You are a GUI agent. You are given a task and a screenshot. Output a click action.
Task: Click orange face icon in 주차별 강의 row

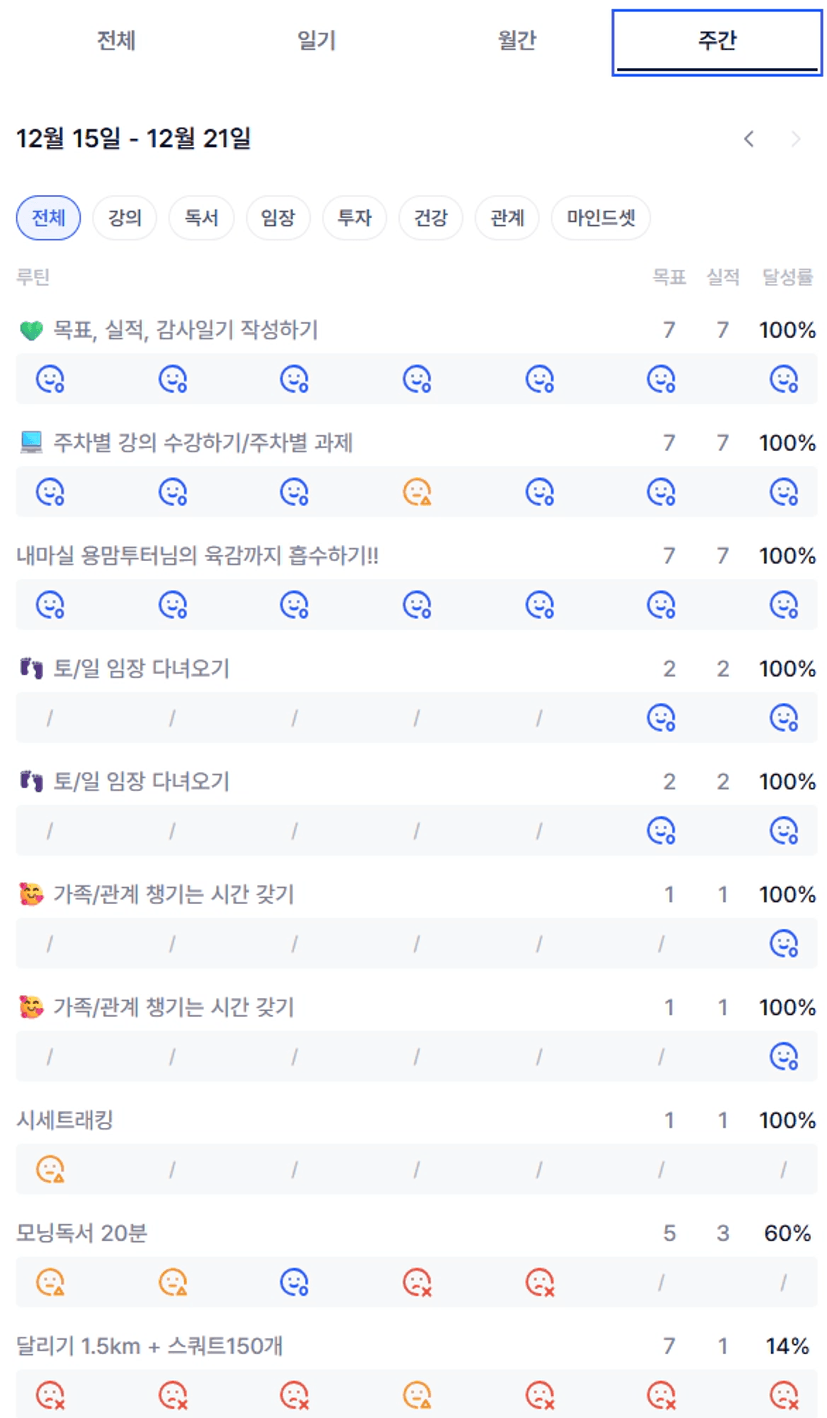[x=417, y=491]
